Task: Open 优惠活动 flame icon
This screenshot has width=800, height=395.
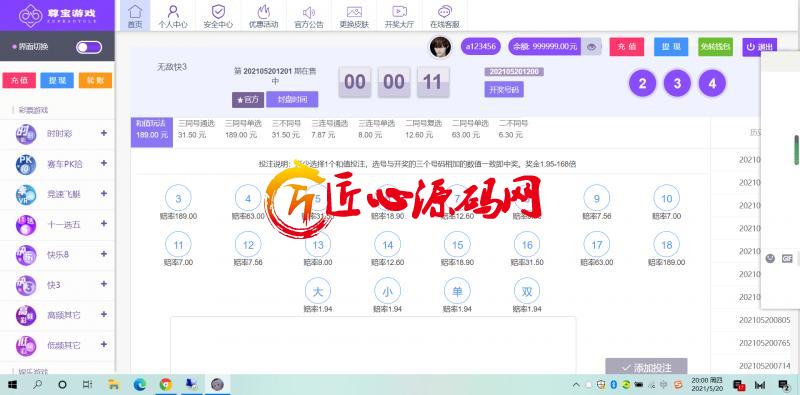Action: point(263,12)
